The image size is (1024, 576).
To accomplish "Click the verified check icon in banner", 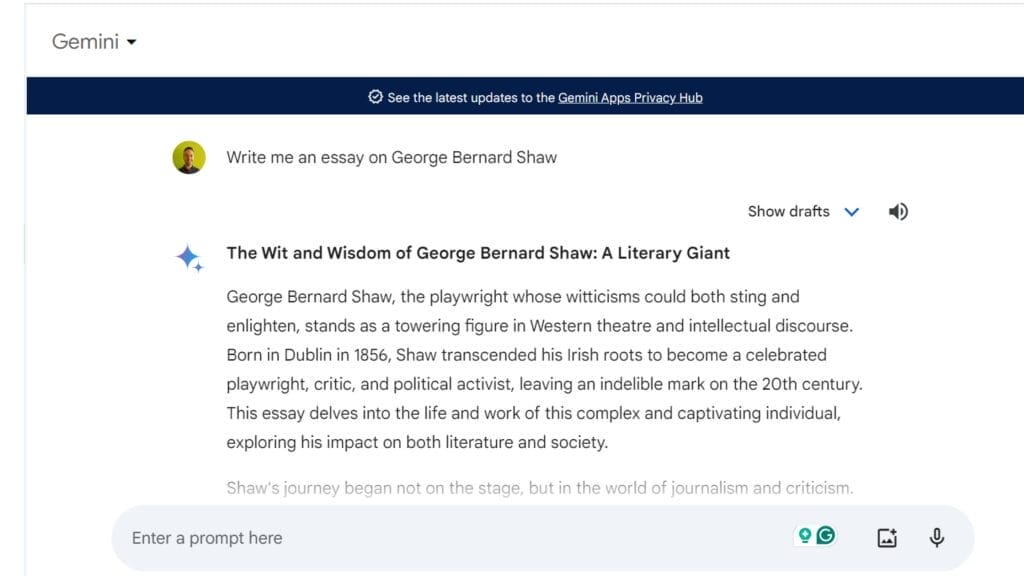I will pyautogui.click(x=375, y=97).
